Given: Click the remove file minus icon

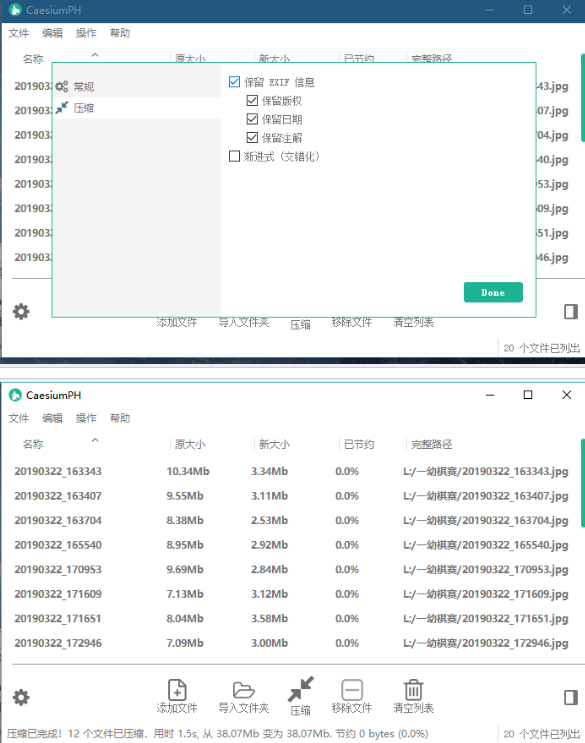Looking at the screenshot, I should (352, 689).
